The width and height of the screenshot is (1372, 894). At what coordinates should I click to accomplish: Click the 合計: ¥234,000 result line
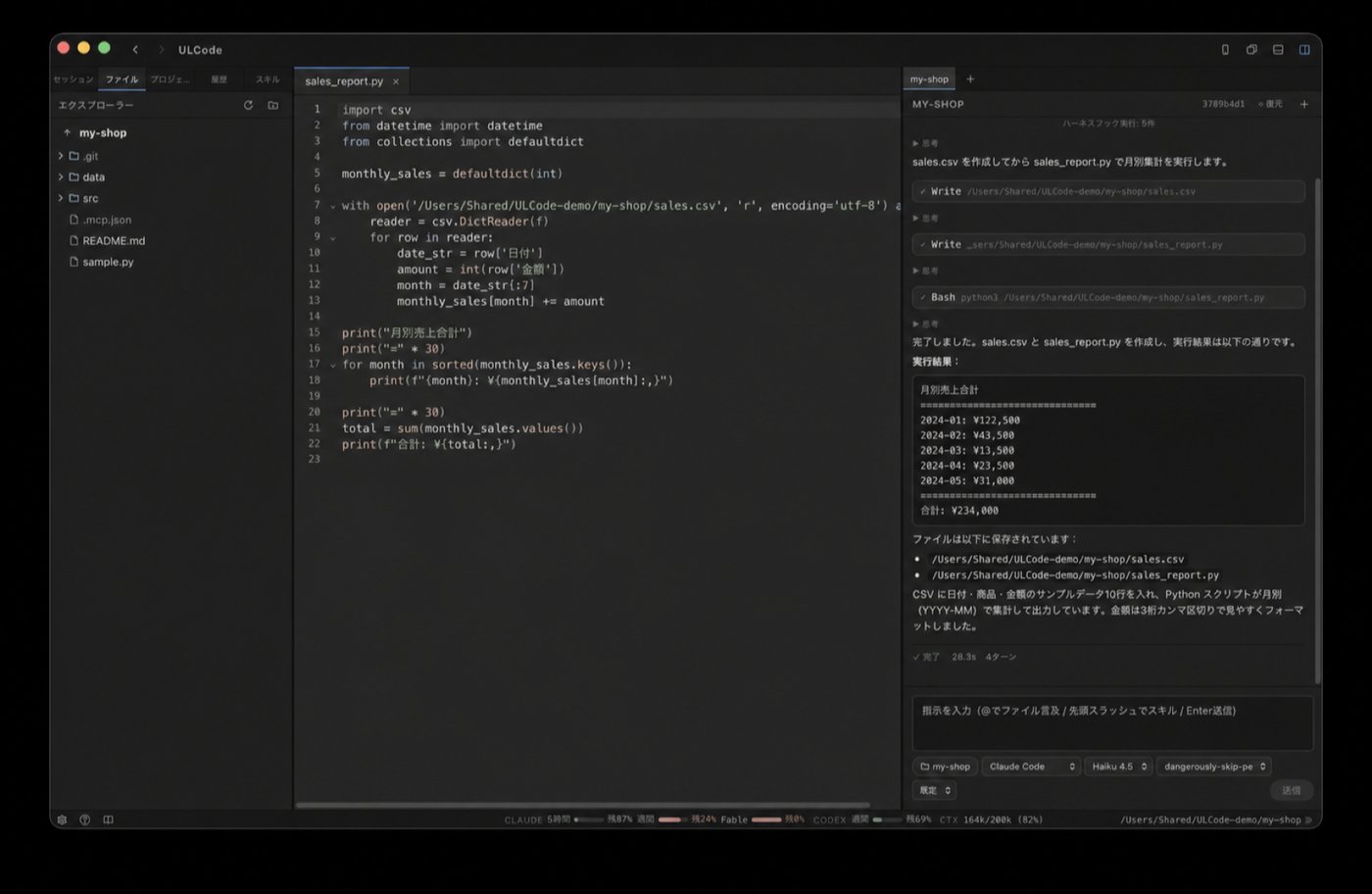pyautogui.click(x=959, y=511)
